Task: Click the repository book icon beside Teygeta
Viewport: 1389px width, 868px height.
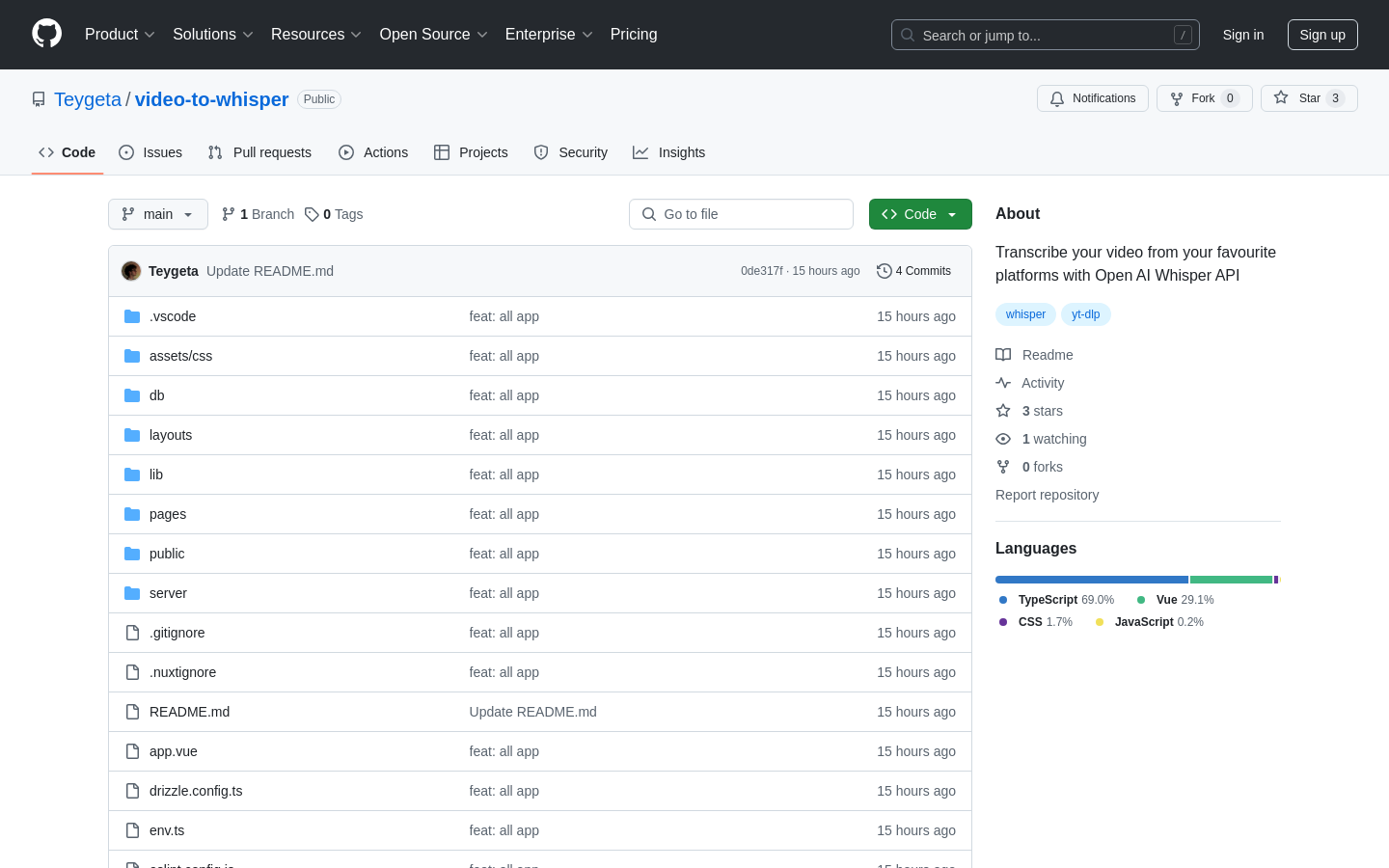Action: 39,99
